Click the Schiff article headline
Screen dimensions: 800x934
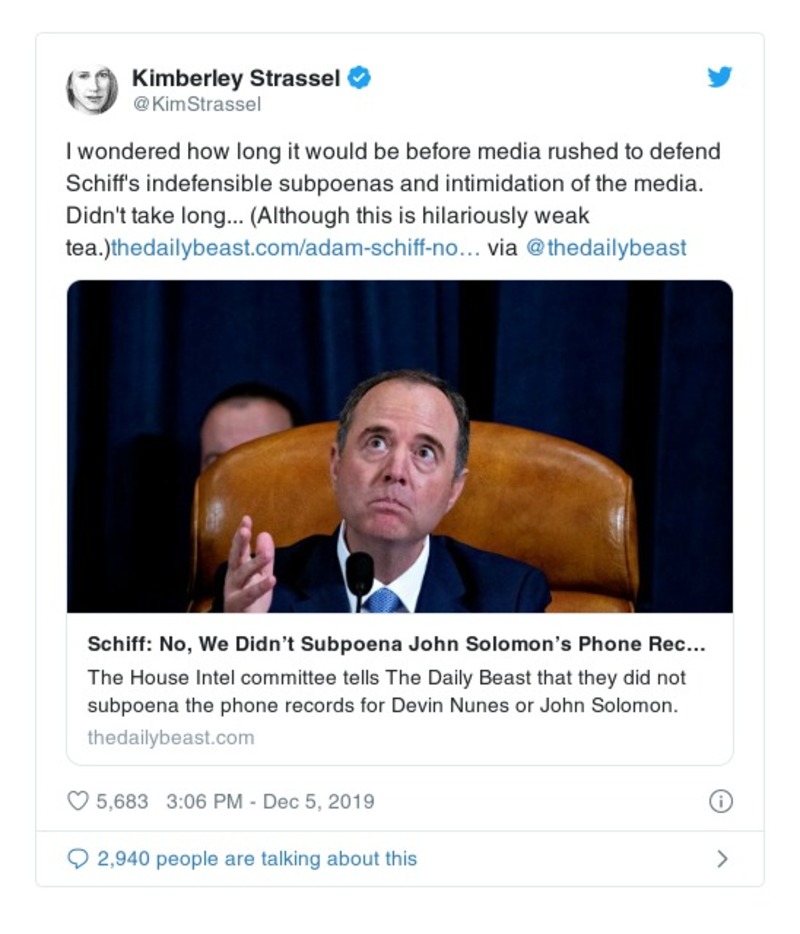pyautogui.click(x=397, y=645)
